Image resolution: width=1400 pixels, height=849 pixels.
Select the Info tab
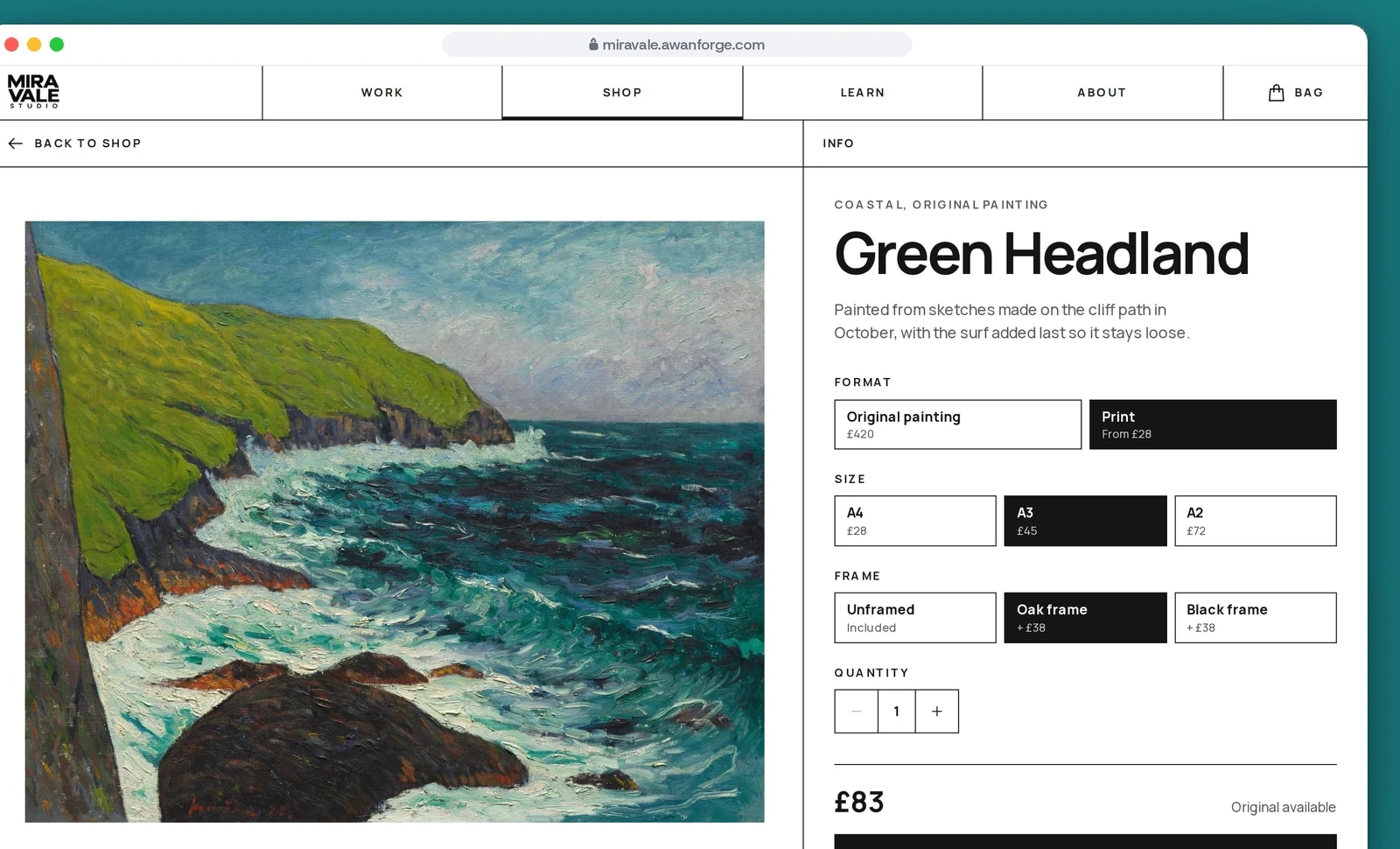pyautogui.click(x=838, y=143)
